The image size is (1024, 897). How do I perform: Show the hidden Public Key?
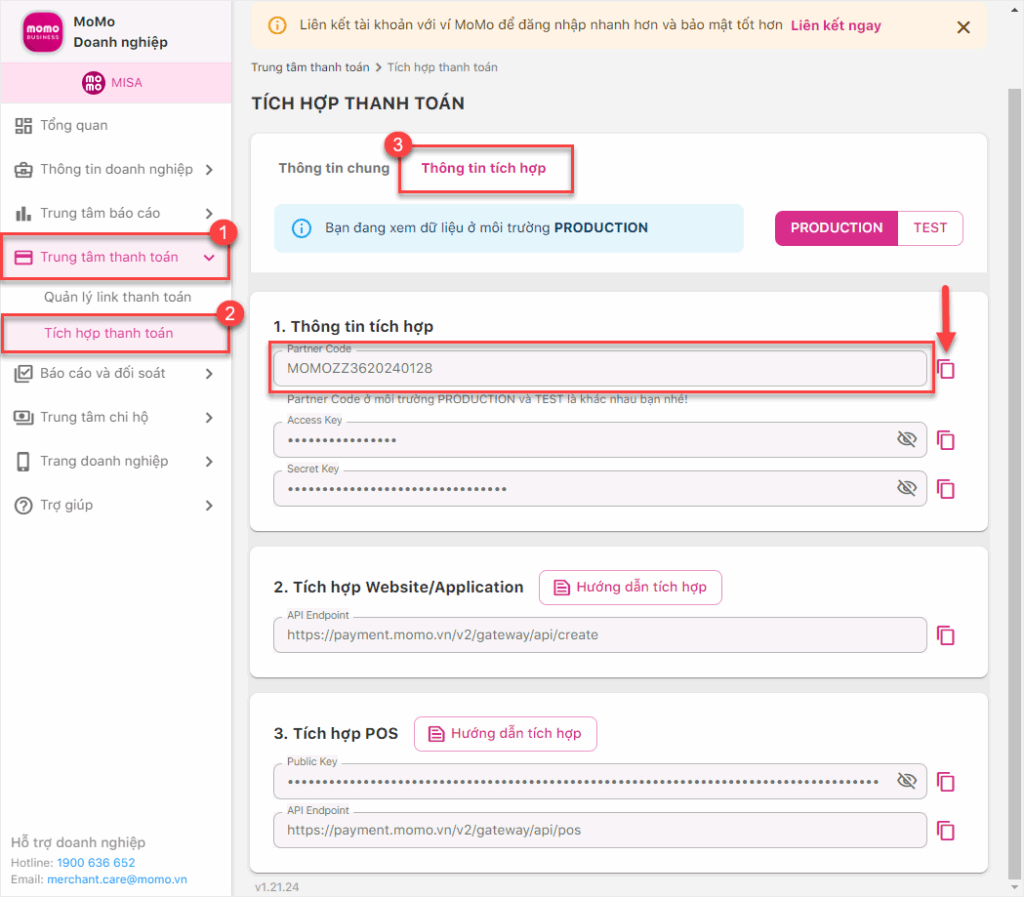[x=907, y=781]
